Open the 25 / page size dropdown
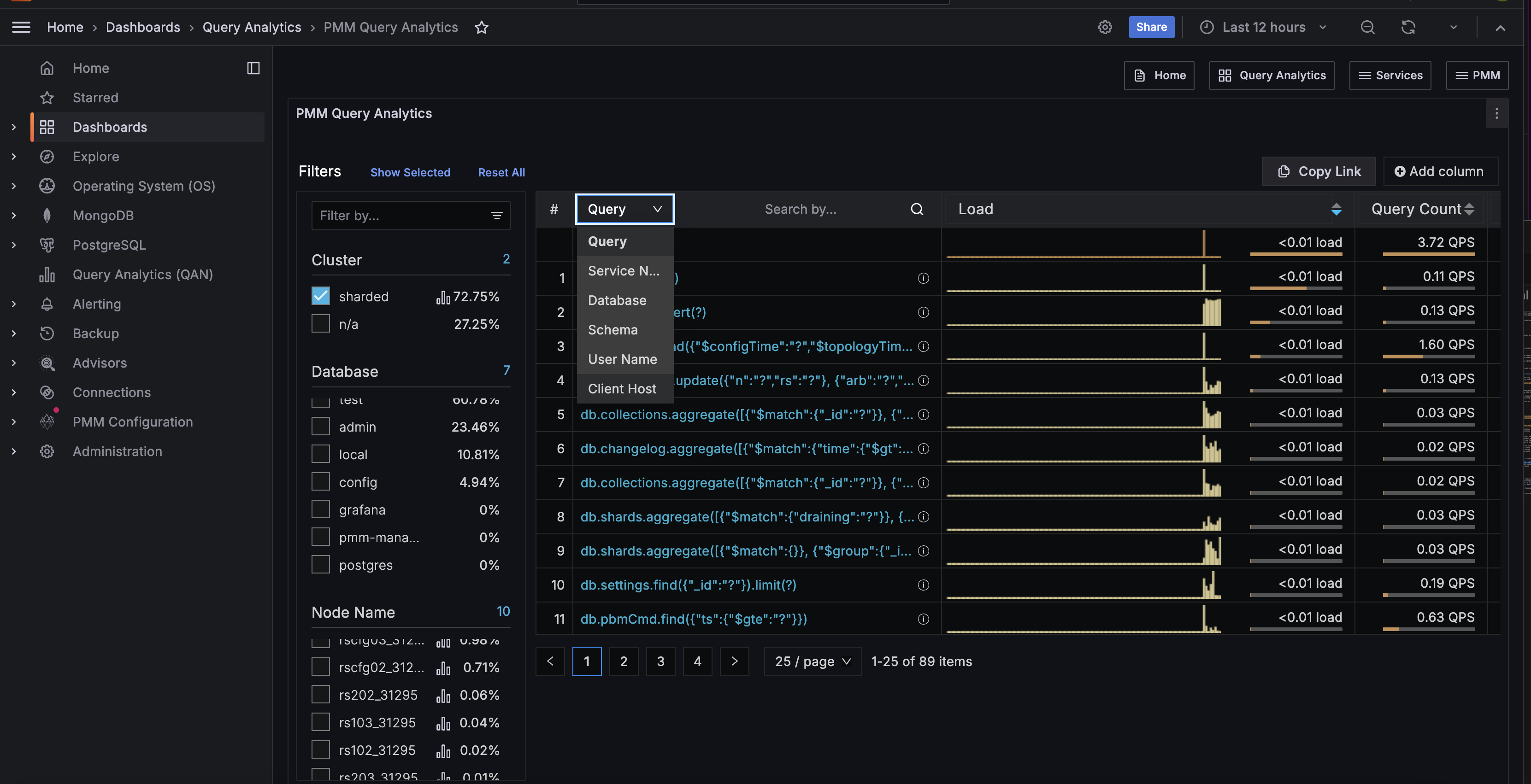 click(813, 661)
